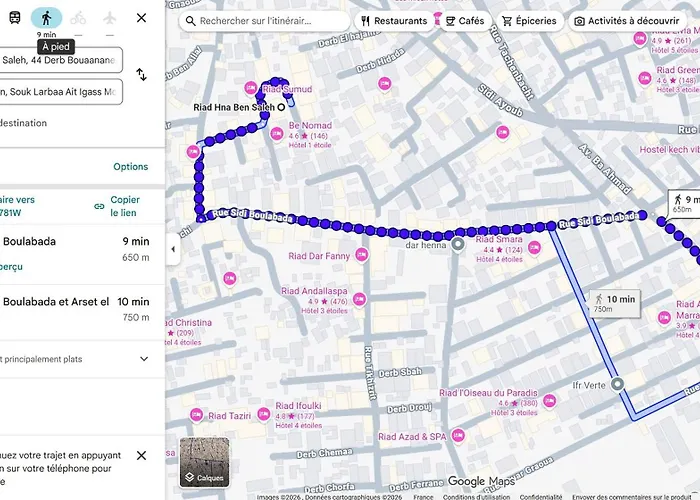Select the public transit travel mode

(x=15, y=18)
